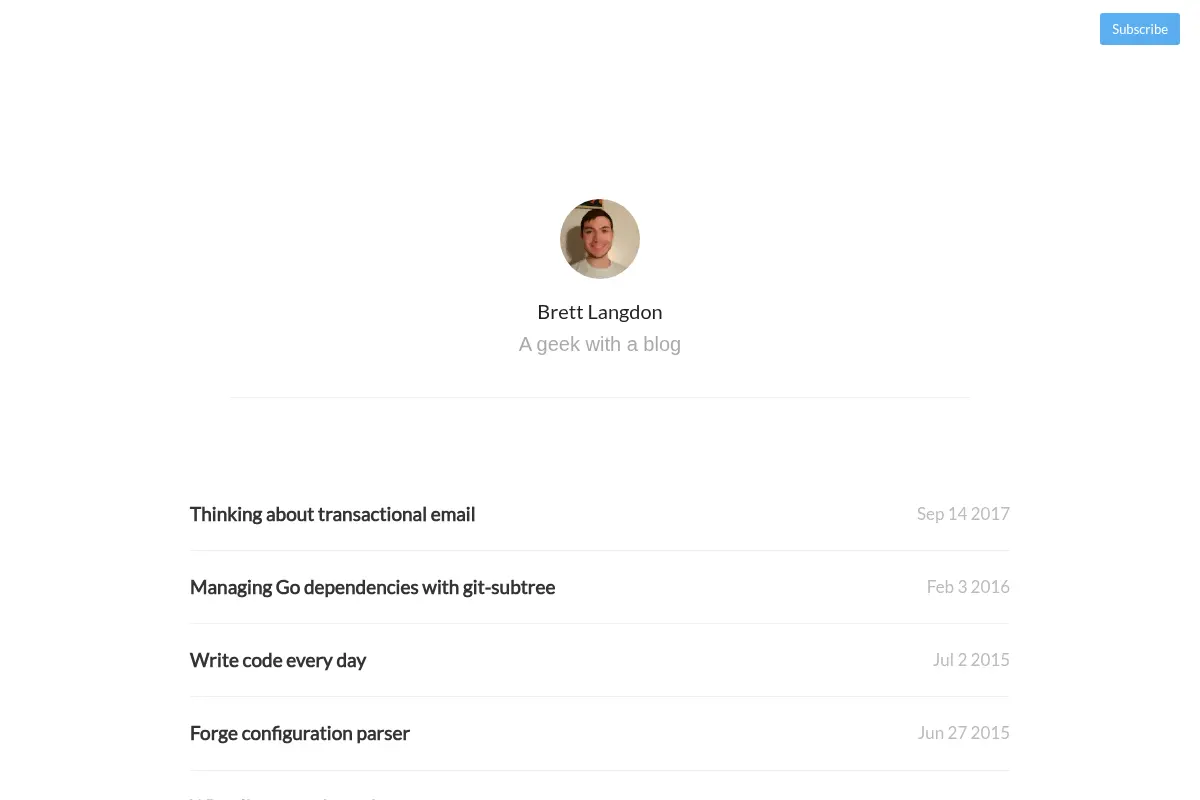Click the header divider line below tagline
Image resolution: width=1200 pixels, height=800 pixels.
(x=600, y=397)
